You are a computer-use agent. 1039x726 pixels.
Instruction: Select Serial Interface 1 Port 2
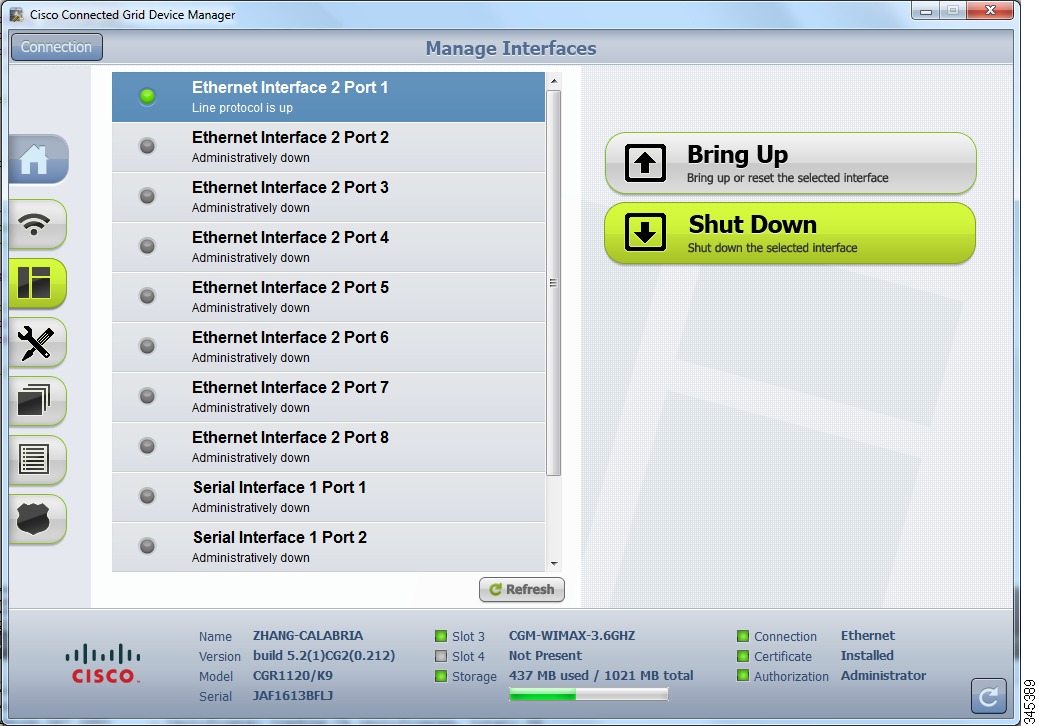tap(328, 547)
